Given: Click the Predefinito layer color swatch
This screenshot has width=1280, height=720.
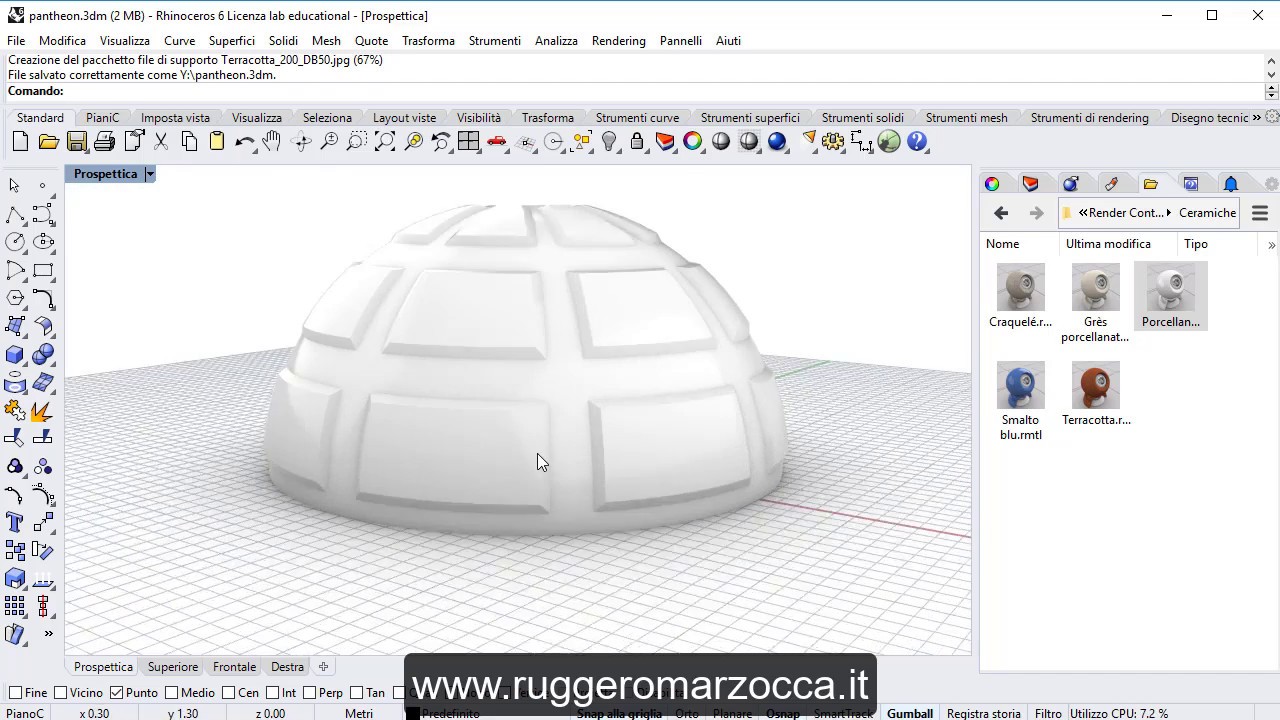Looking at the screenshot, I should point(412,714).
